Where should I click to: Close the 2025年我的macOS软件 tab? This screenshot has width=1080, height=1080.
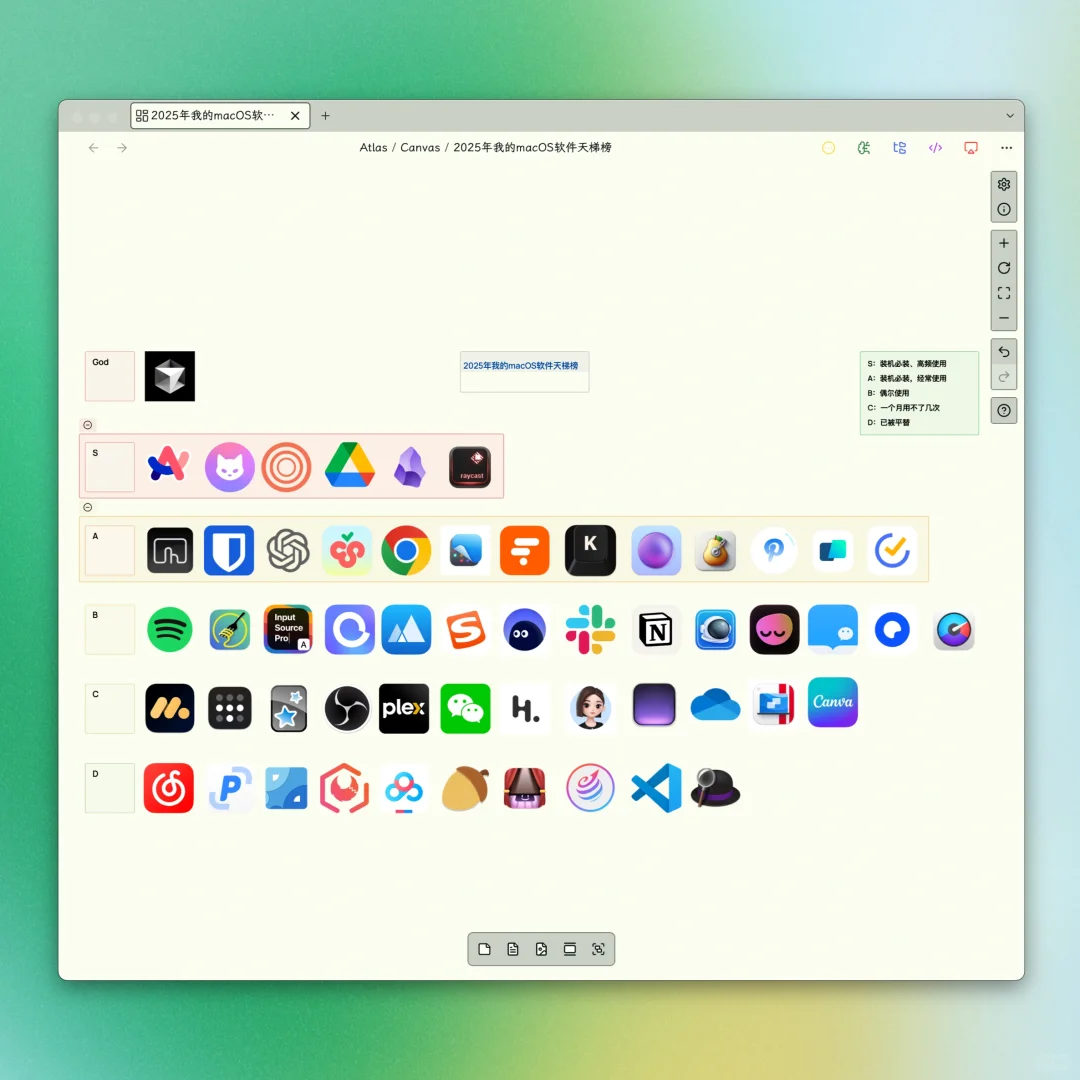295,116
